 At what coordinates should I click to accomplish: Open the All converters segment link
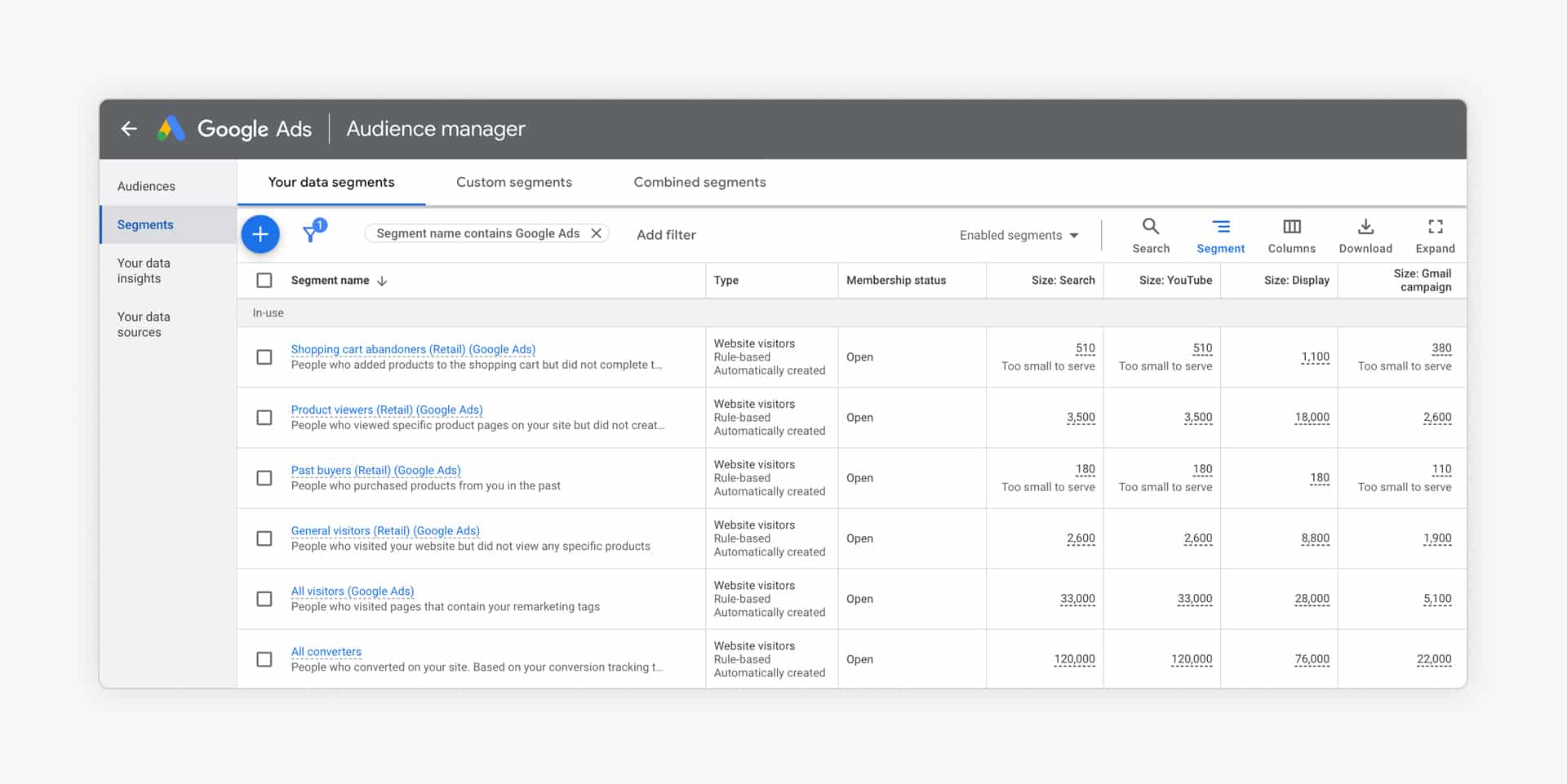pos(326,651)
